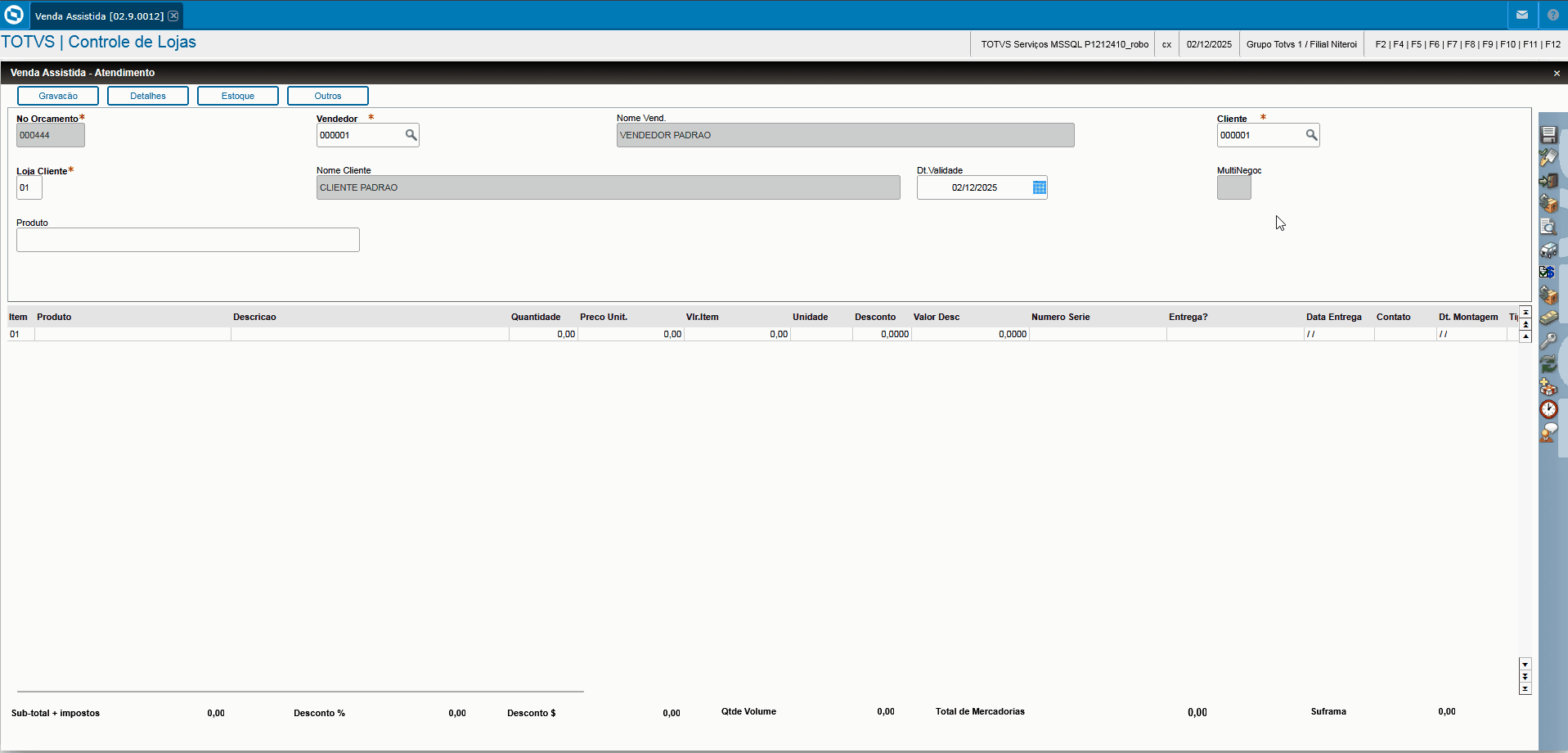
Task: Click the hand with checked paper icon
Action: (1548, 157)
